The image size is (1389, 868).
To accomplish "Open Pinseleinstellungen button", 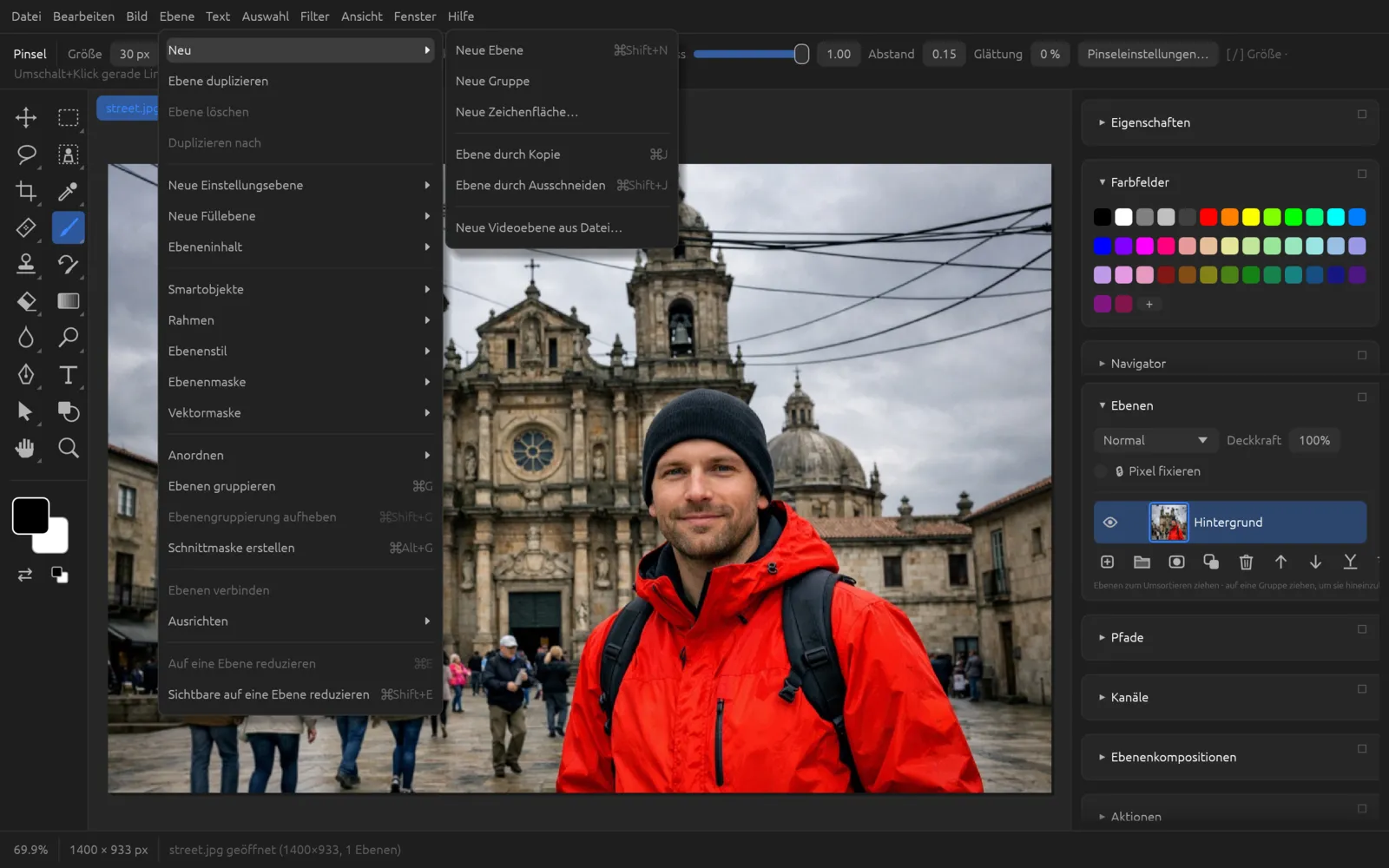I will 1147,54.
